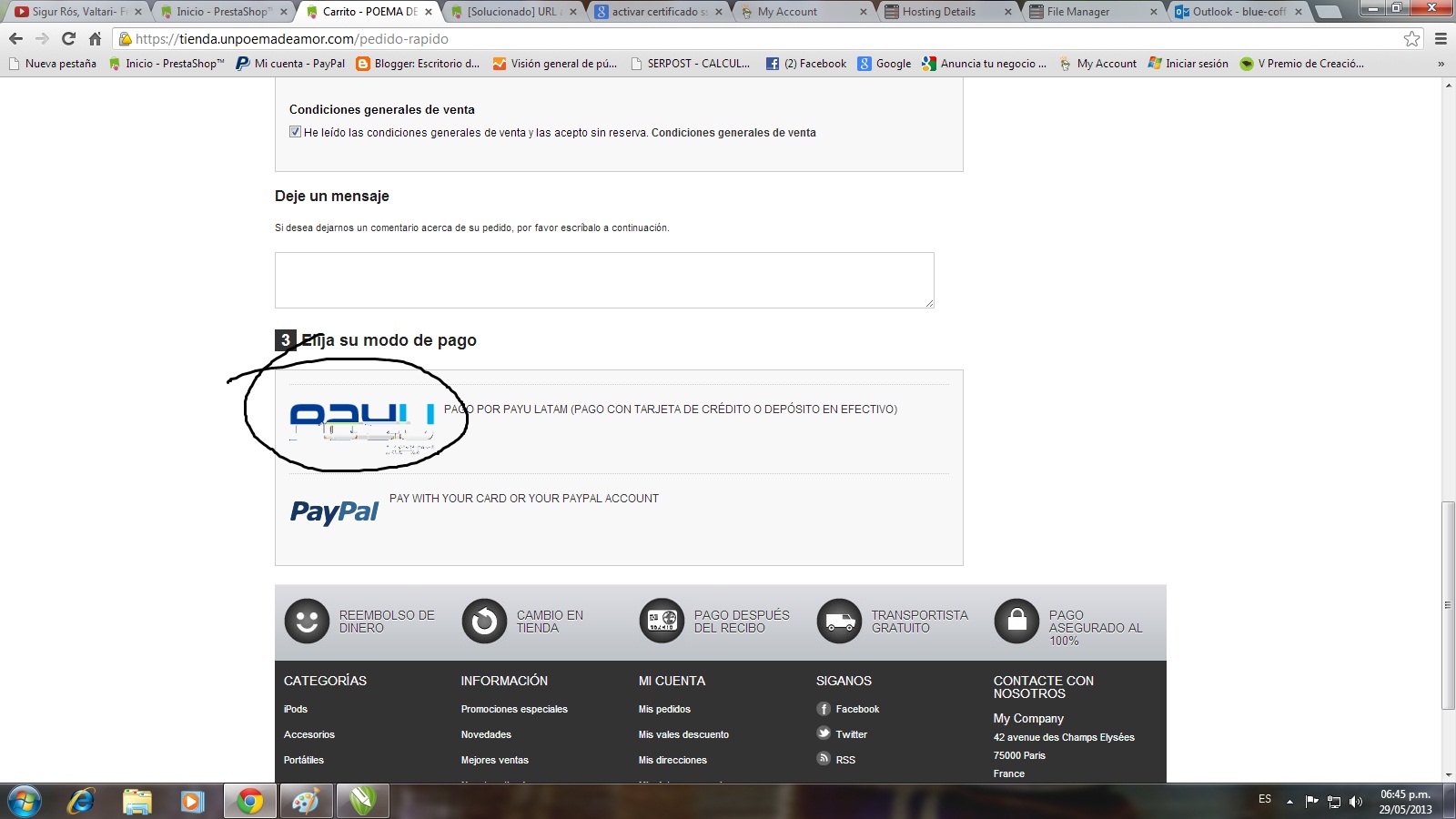
Task: Open the Chrome menu icon
Action: [1441, 39]
